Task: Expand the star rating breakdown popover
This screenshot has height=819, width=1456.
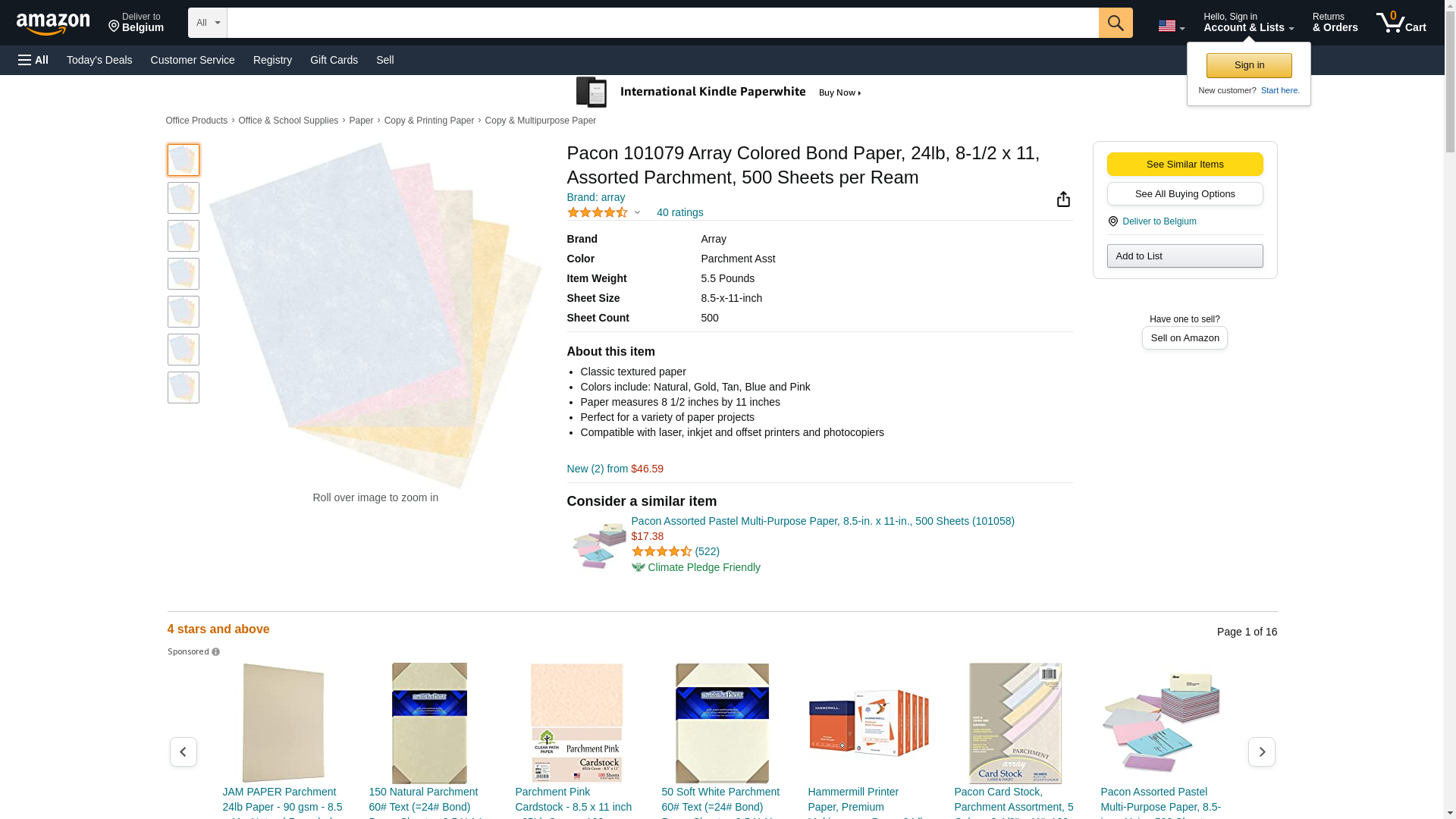Action: [637, 213]
